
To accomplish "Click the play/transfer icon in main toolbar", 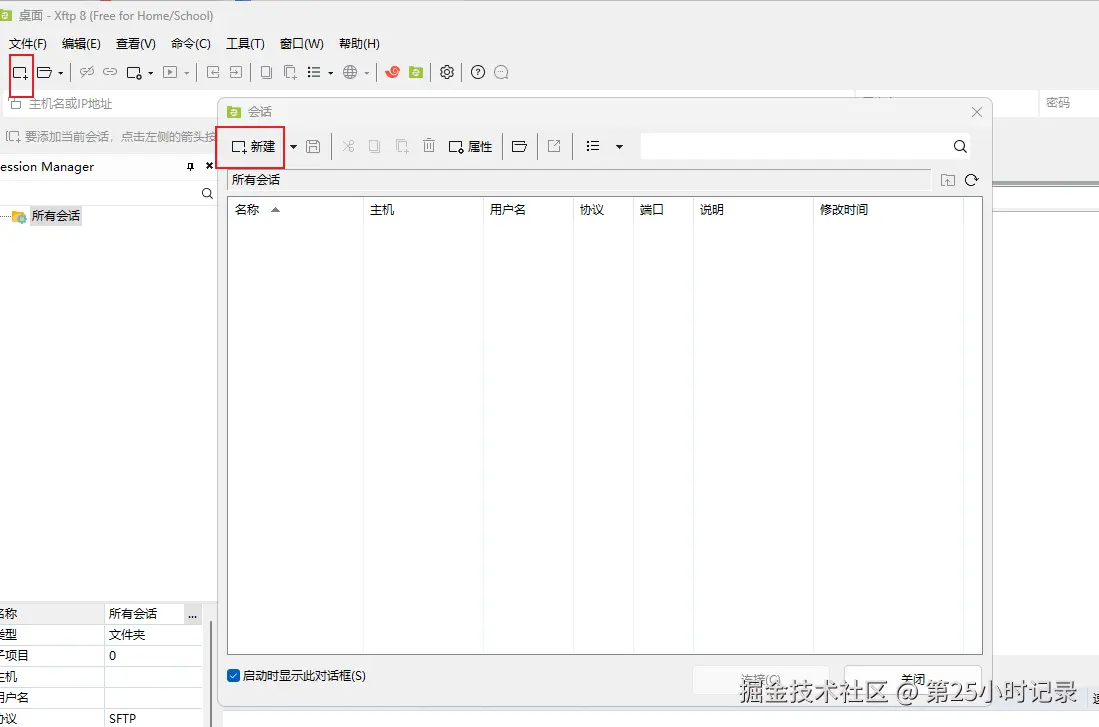I will 170,72.
